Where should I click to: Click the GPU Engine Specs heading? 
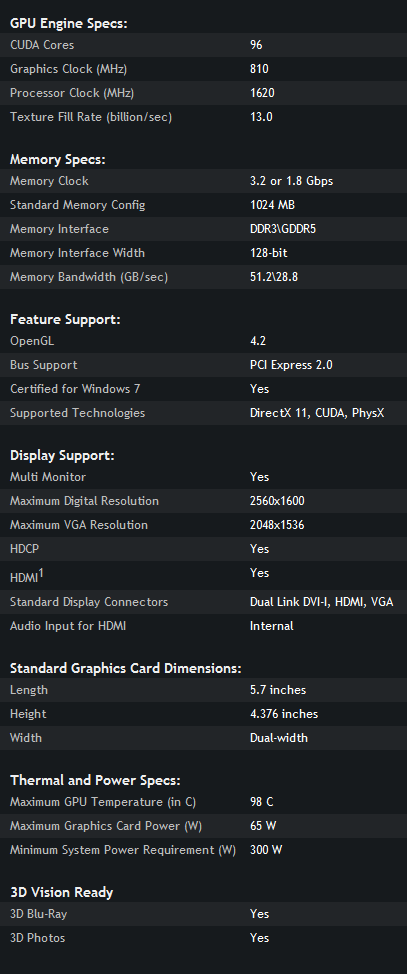[68, 24]
